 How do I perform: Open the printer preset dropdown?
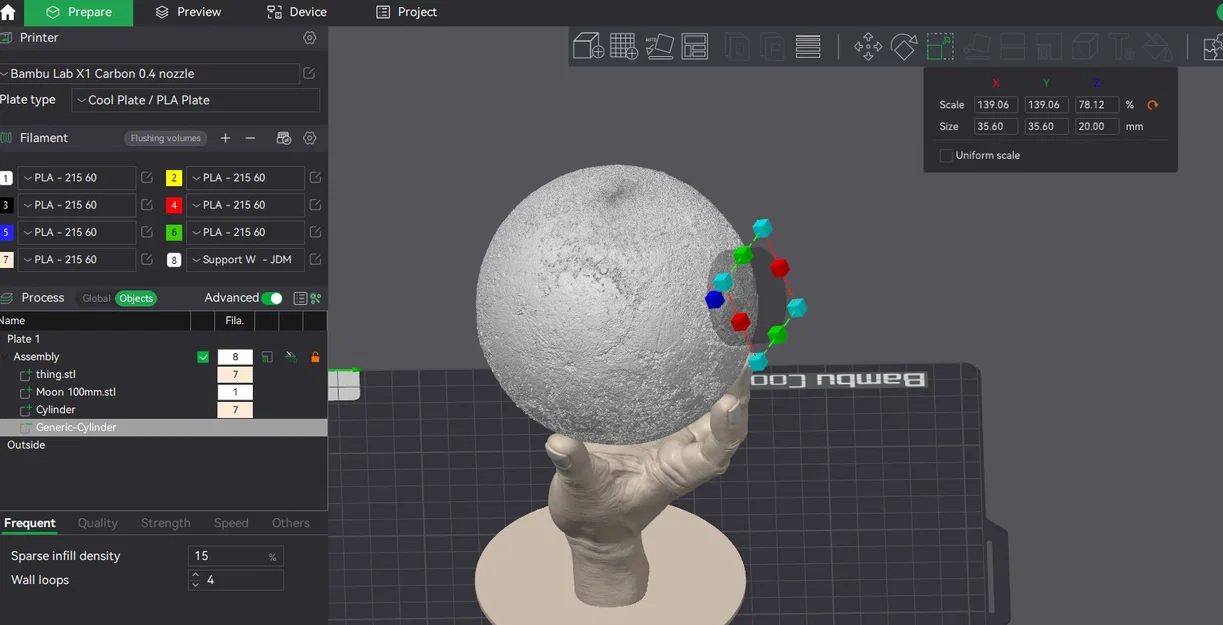point(148,74)
